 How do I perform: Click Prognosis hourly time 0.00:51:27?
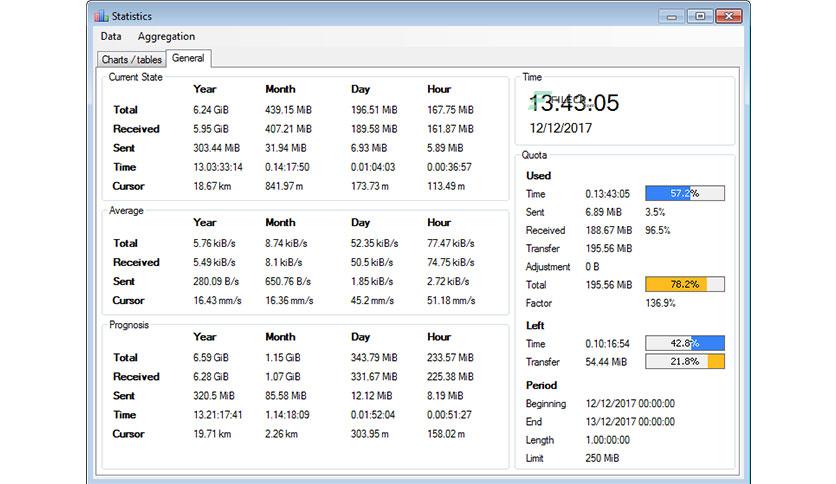(449, 415)
